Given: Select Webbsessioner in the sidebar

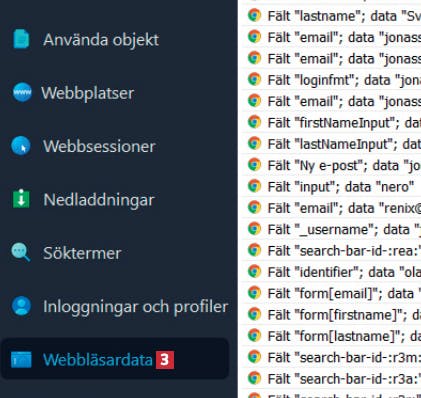Looking at the screenshot, I should [99, 146].
